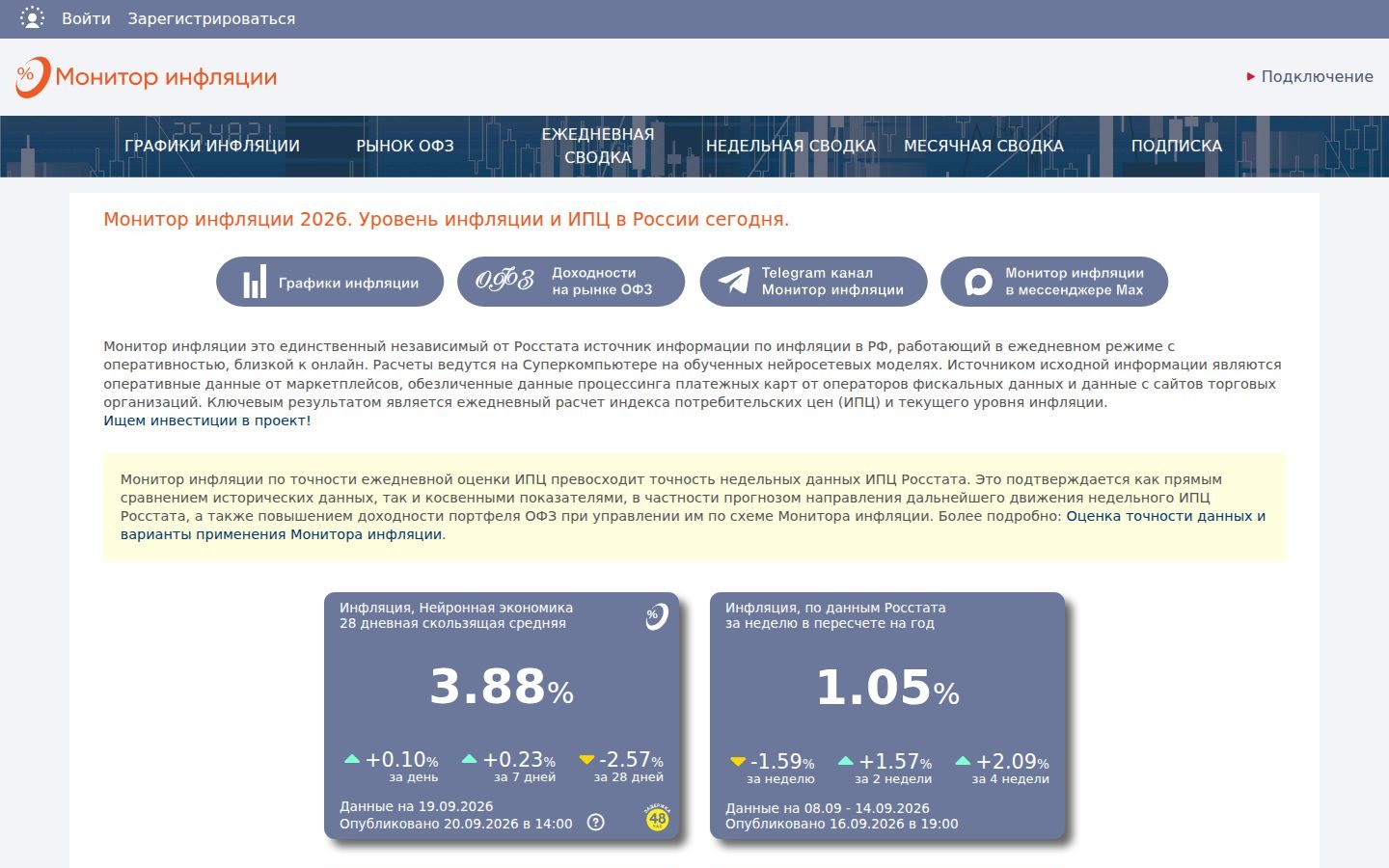This screenshot has height=868, width=1389.
Task: Click the question mark help icon in the 3.88% inflation card
Action: pyautogui.click(x=596, y=823)
